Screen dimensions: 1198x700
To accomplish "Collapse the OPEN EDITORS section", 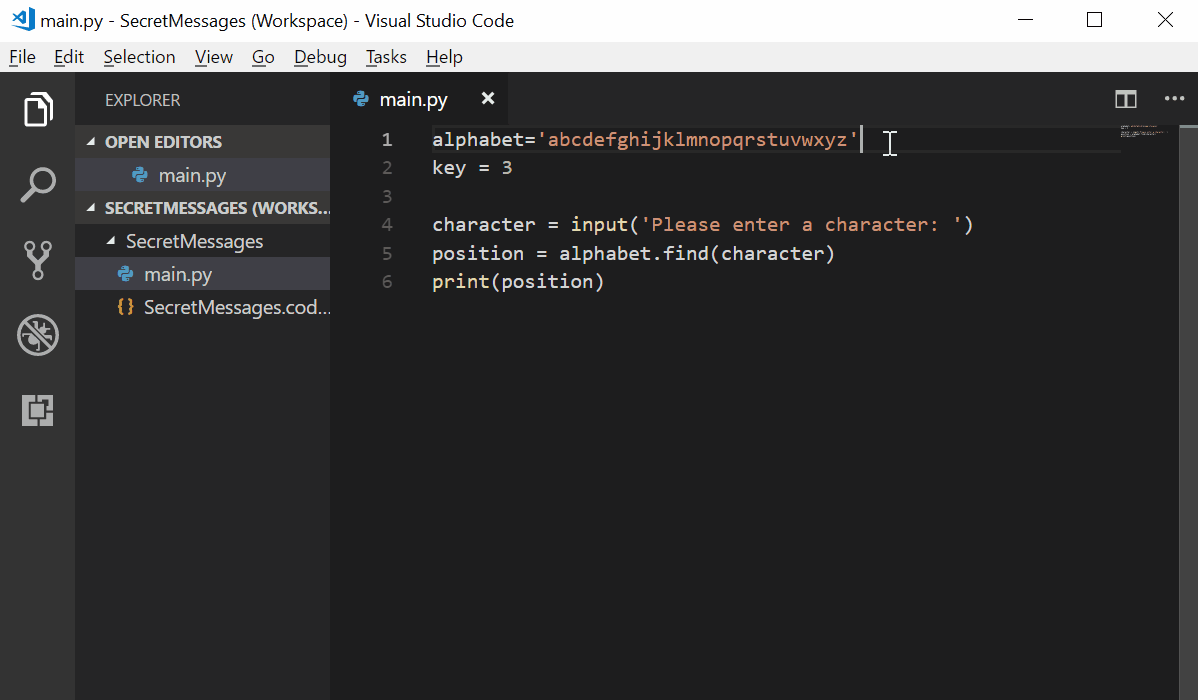I will click(x=91, y=141).
